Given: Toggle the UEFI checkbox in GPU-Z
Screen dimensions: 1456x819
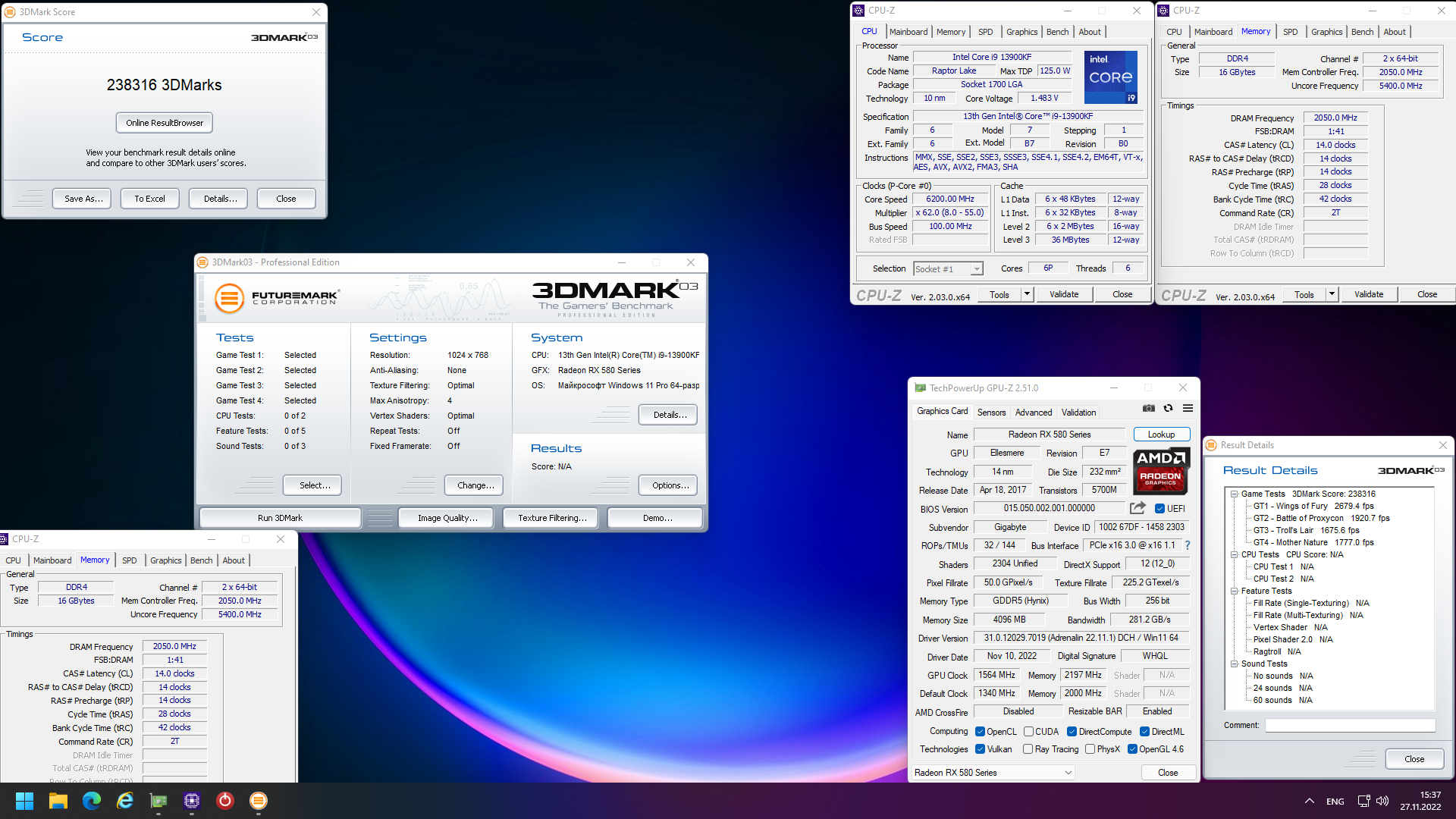Looking at the screenshot, I should click(x=1159, y=509).
